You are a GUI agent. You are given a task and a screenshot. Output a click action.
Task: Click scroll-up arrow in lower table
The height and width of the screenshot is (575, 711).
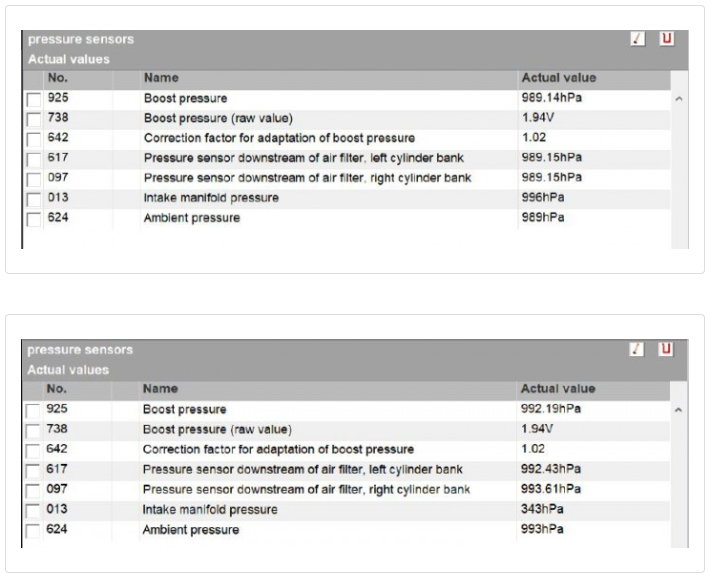pyautogui.click(x=678, y=410)
